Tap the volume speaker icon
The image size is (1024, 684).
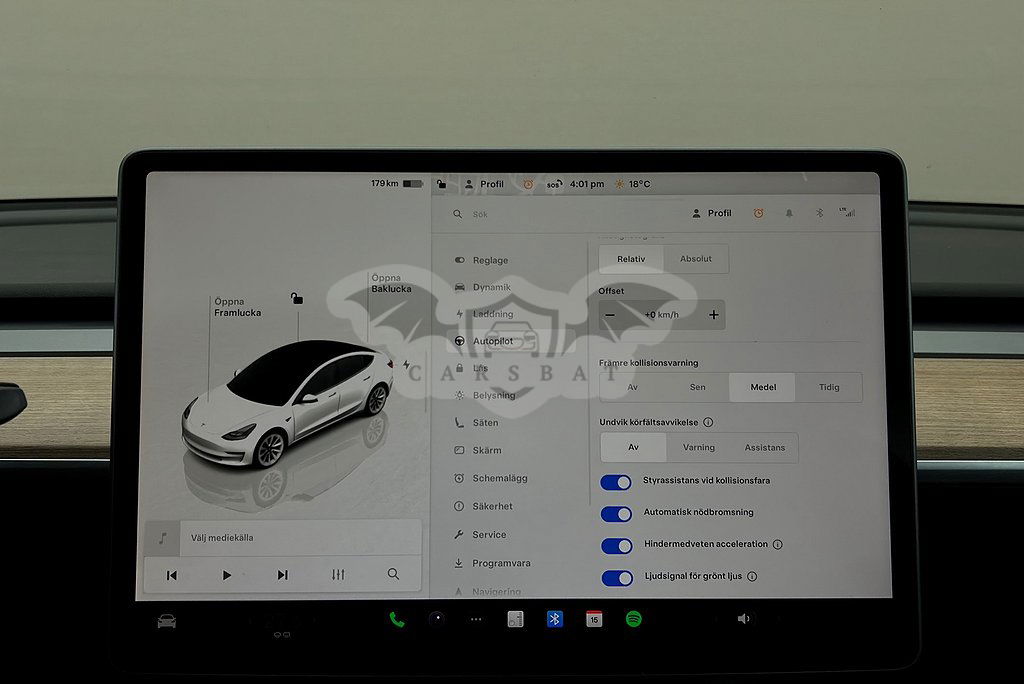coord(743,619)
